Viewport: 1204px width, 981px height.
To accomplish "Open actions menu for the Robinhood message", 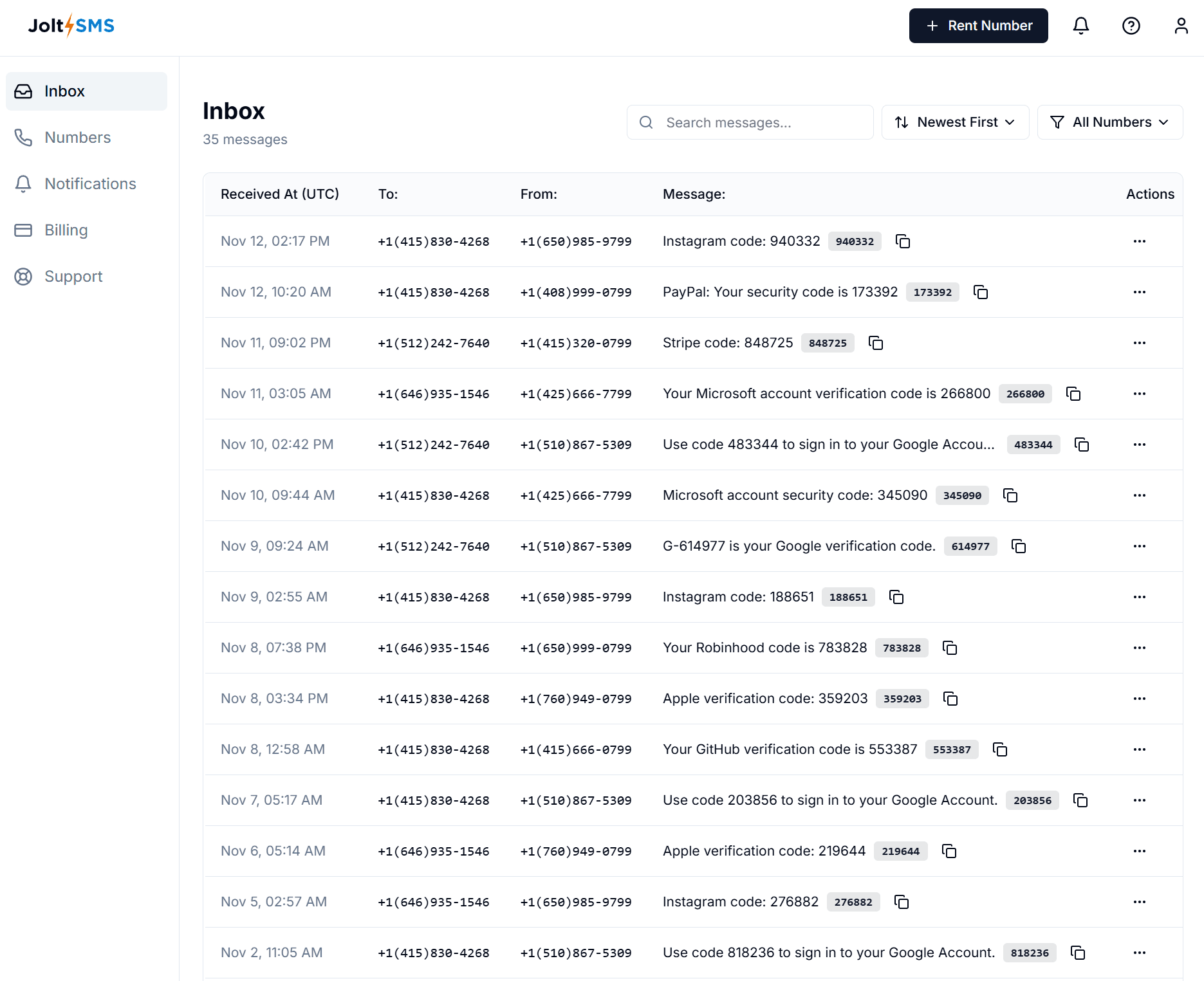I will click(x=1140, y=648).
